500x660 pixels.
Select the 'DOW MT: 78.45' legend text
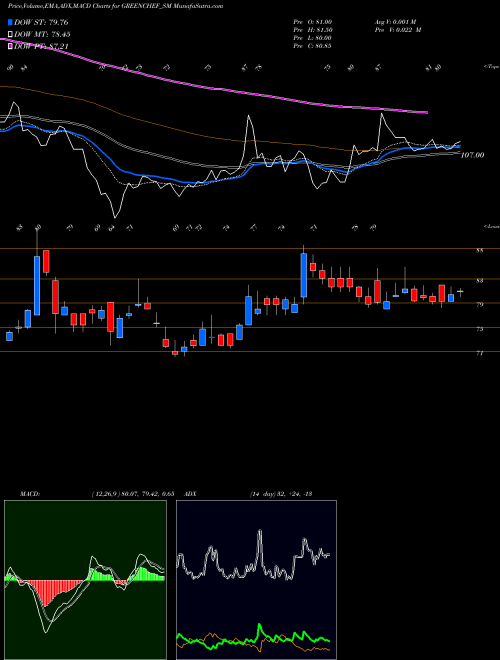43,35
